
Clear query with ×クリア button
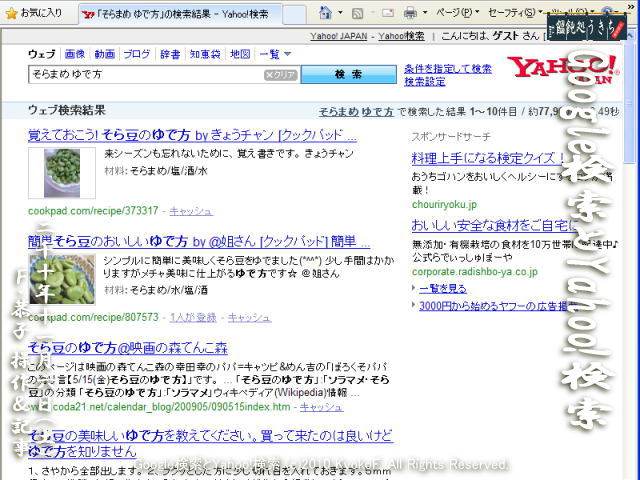280,75
